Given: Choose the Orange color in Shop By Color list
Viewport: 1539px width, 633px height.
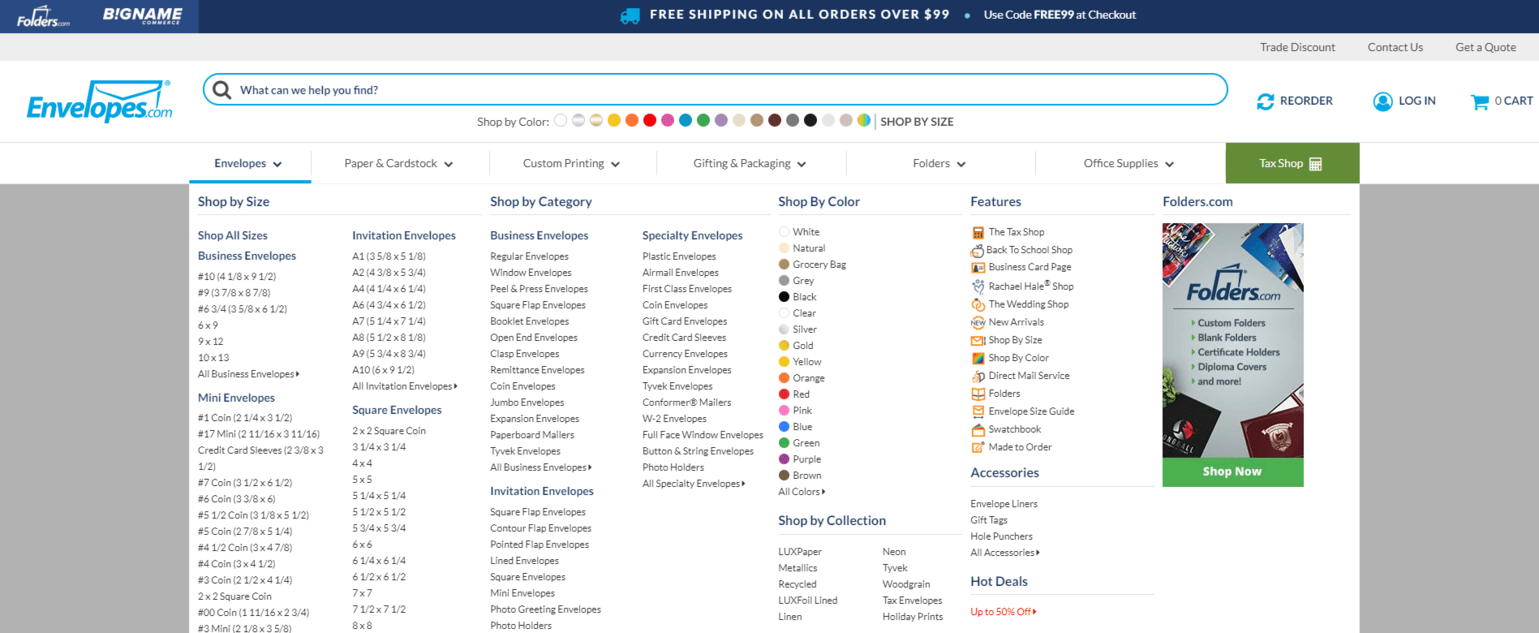Looking at the screenshot, I should coord(784,378).
